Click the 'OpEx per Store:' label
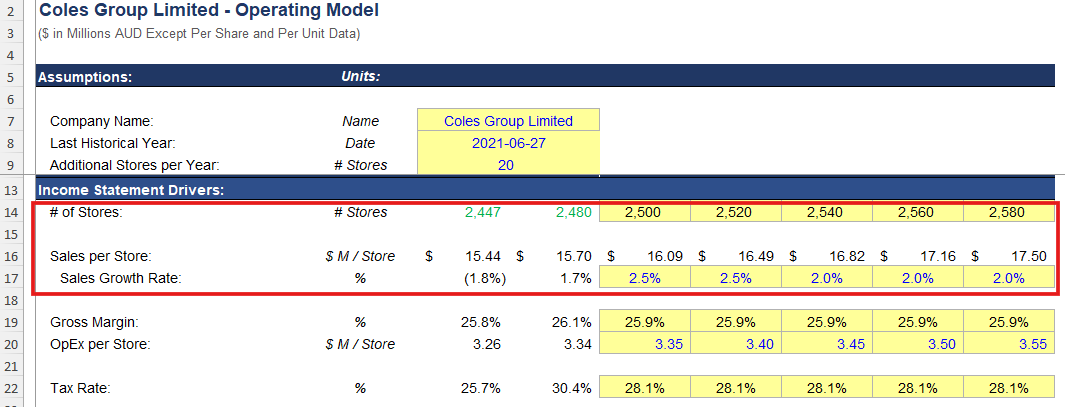The height and width of the screenshot is (407, 1065). point(100,344)
